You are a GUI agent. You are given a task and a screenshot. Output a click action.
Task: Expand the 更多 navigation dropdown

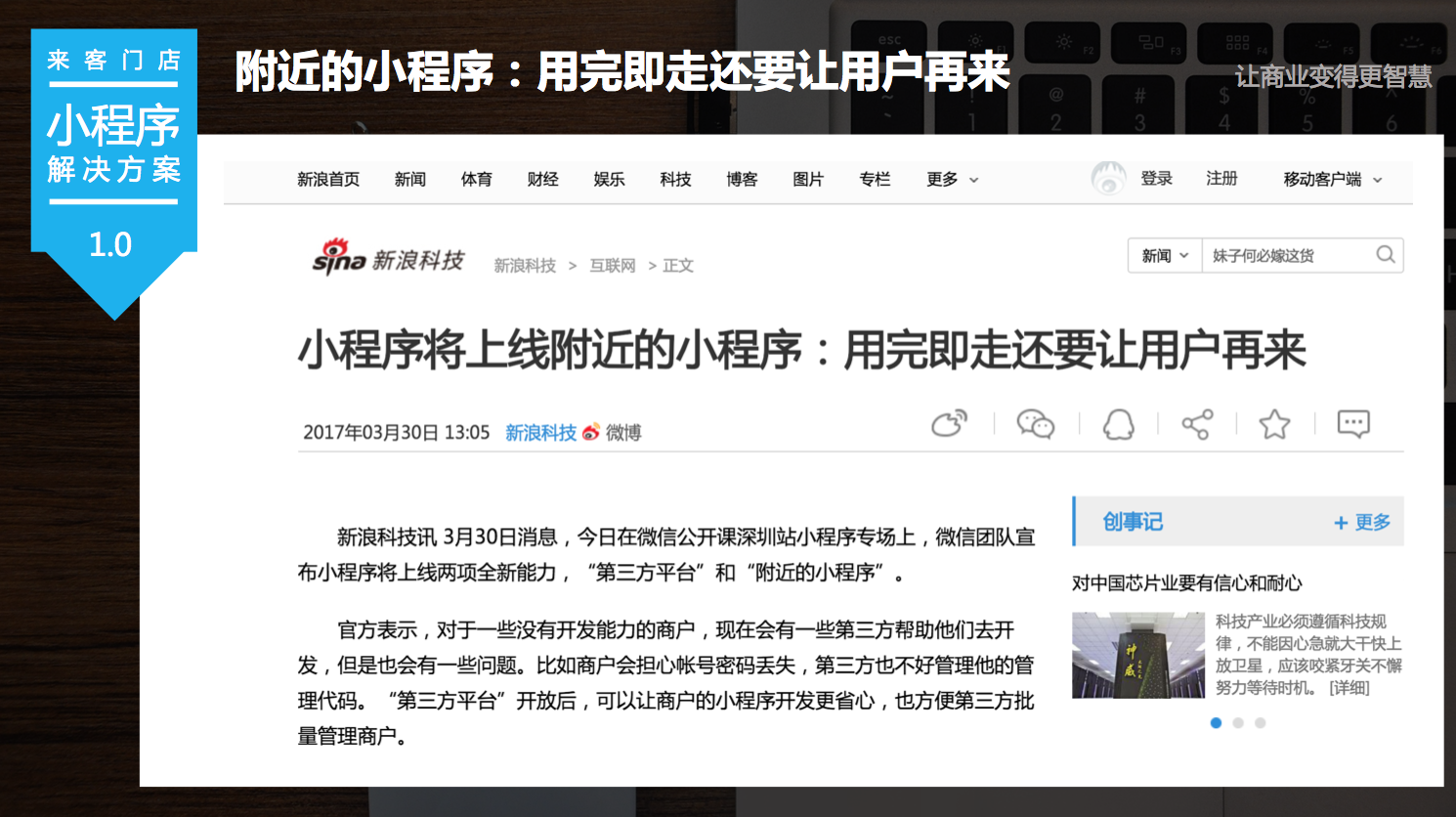[952, 180]
